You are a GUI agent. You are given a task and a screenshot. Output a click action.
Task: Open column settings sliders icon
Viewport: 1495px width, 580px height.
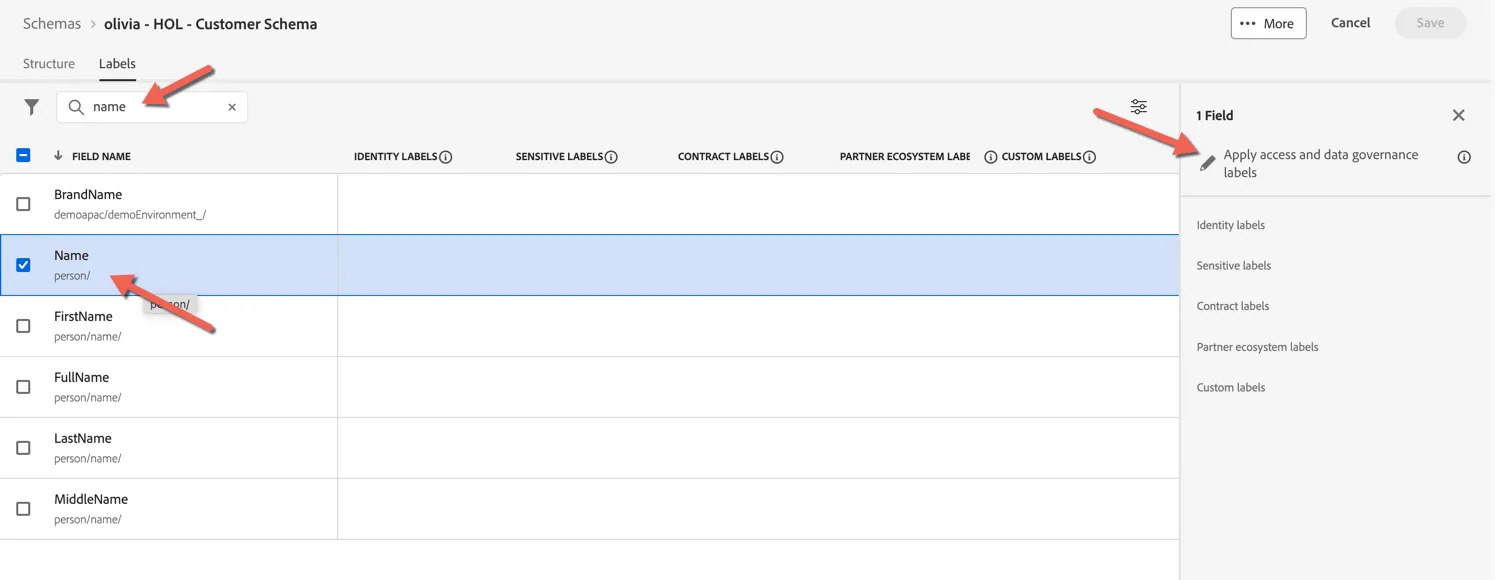[x=1139, y=107]
